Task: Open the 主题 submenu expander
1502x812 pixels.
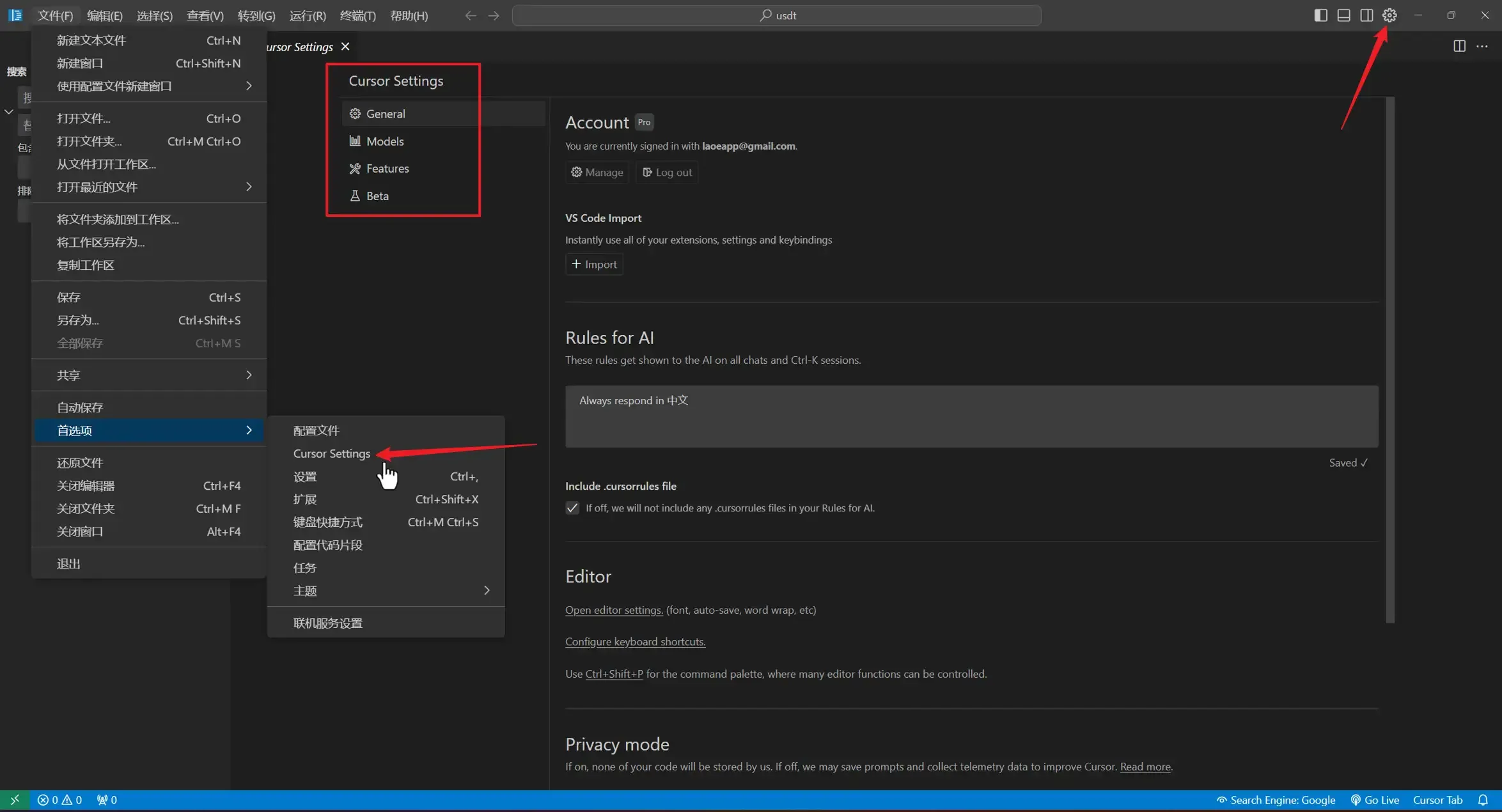Action: click(x=486, y=590)
